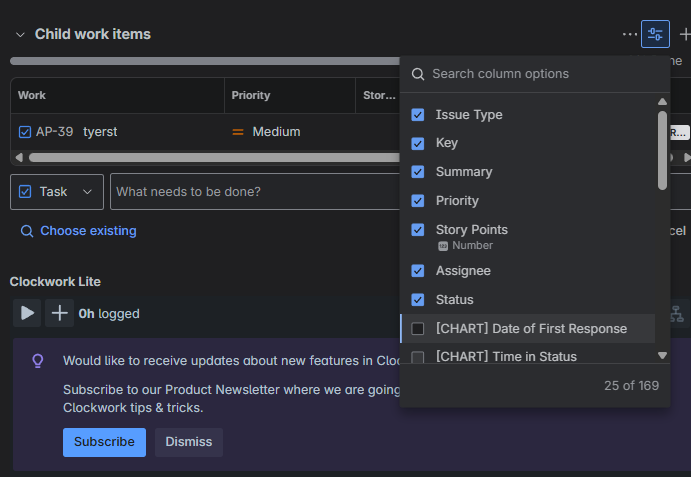Image resolution: width=691 pixels, height=477 pixels.
Task: Click the Priority column header
Action: pos(251,95)
